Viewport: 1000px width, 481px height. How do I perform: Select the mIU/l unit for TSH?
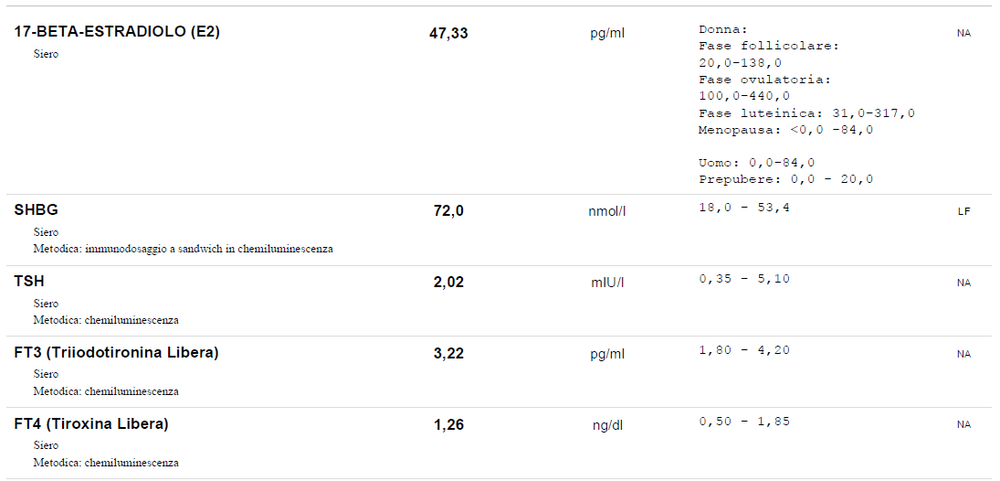(x=607, y=282)
